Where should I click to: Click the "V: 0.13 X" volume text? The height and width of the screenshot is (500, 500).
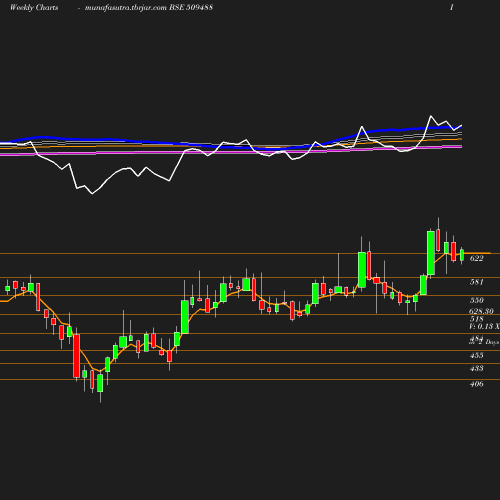(484, 326)
